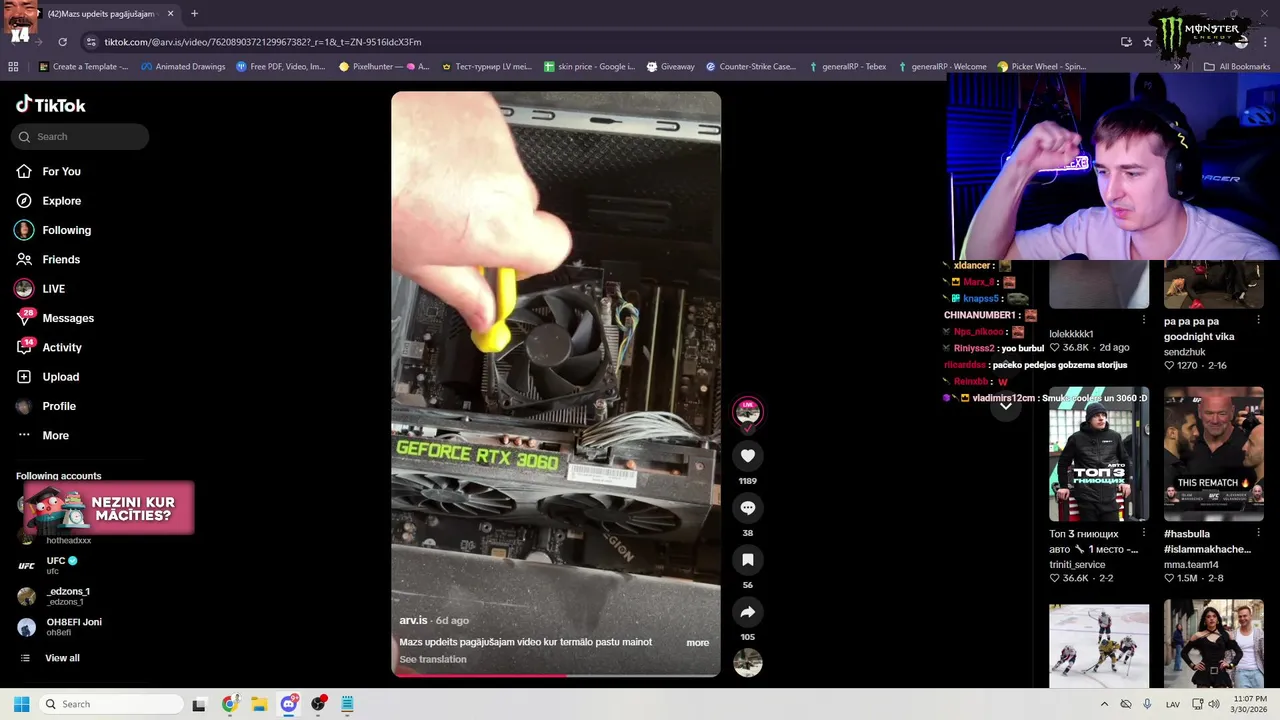1280x720 pixels.
Task: Open options for the #hasbulla video
Action: pyautogui.click(x=1259, y=533)
